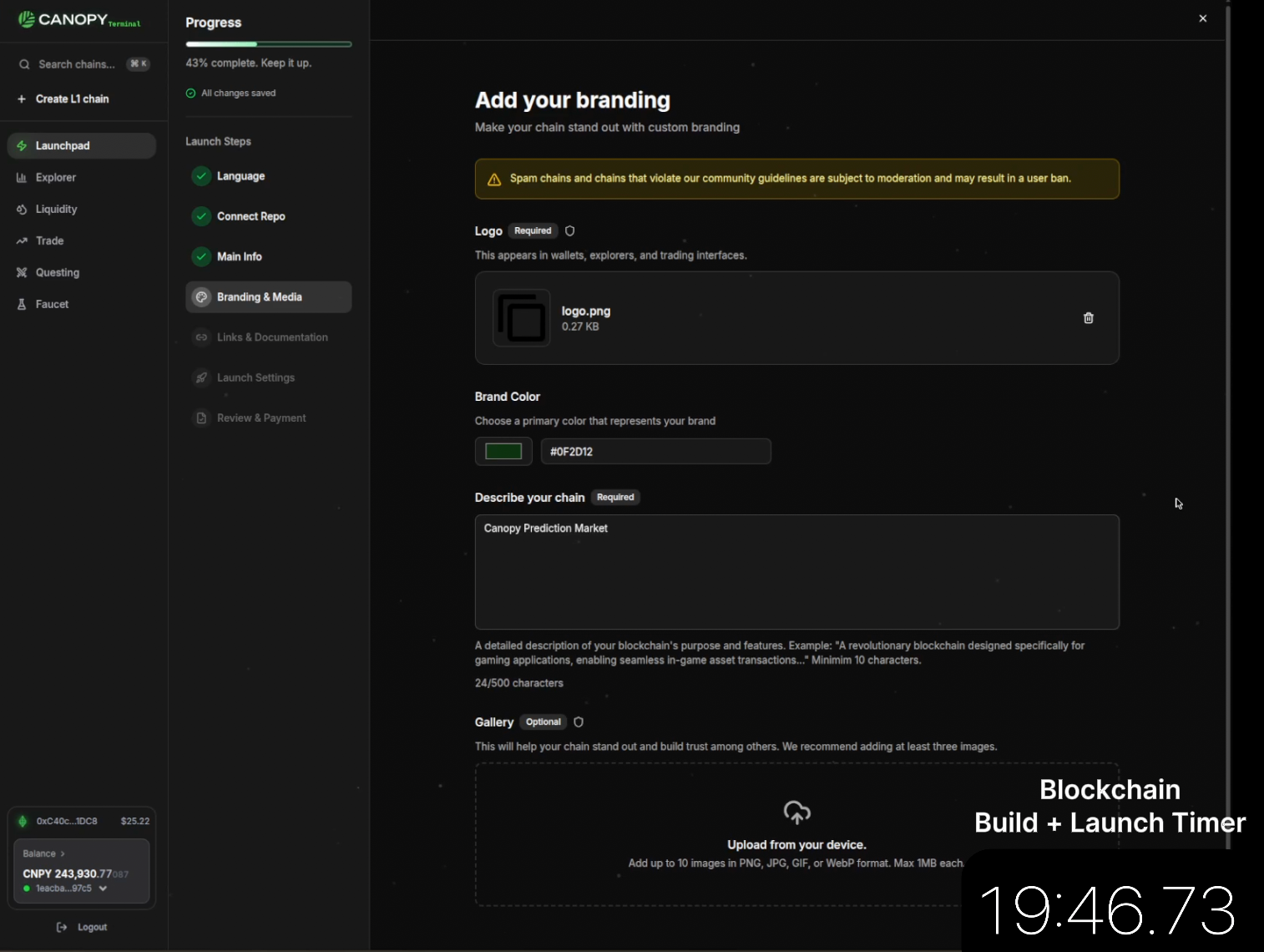This screenshot has height=952, width=1264.
Task: Click the logo.png thumbnail
Action: coord(522,317)
